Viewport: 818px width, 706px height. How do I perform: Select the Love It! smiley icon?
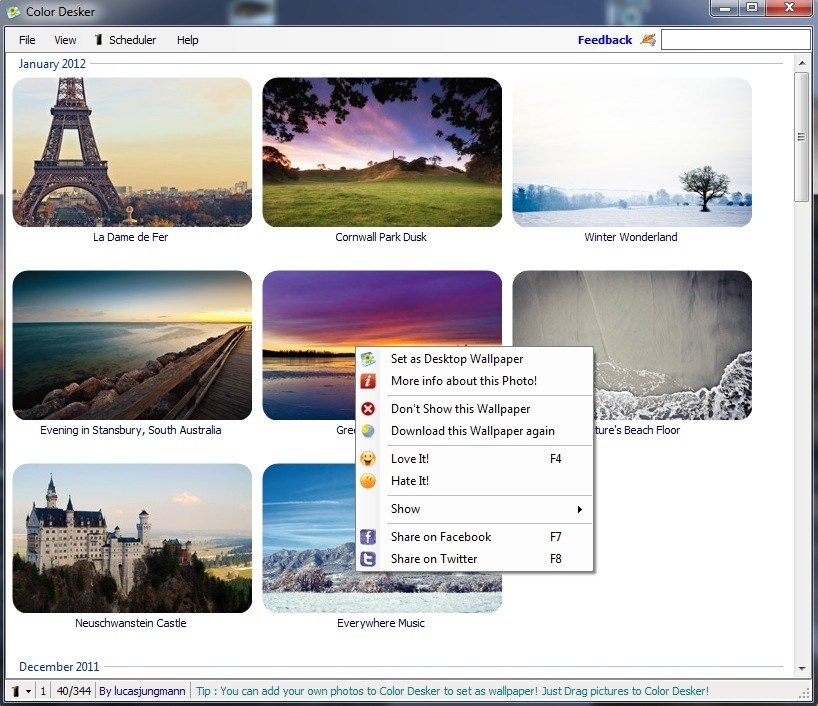point(368,458)
